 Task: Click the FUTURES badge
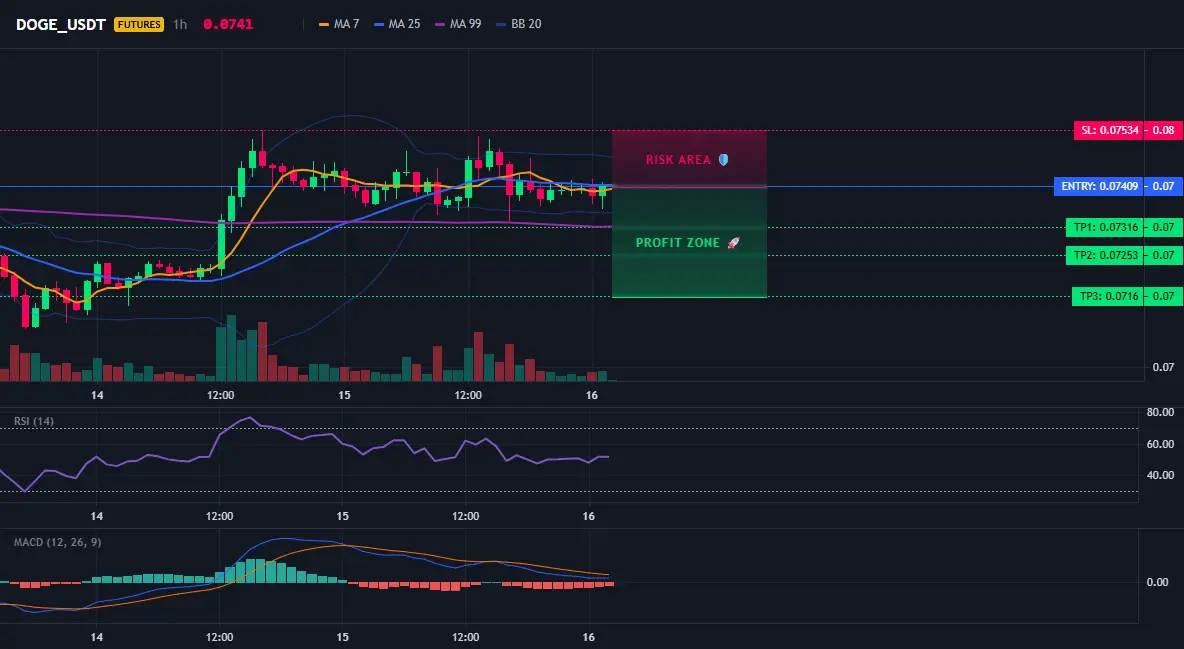click(x=139, y=24)
